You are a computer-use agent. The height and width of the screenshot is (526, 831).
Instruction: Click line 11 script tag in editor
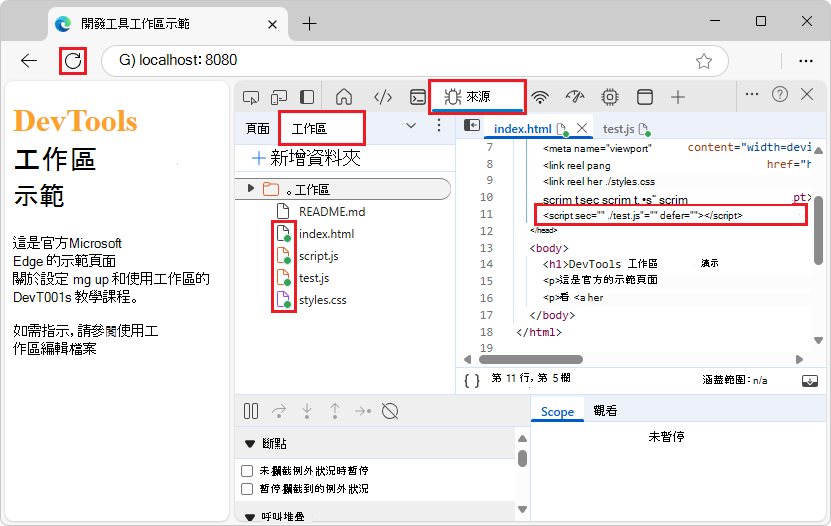point(643,216)
